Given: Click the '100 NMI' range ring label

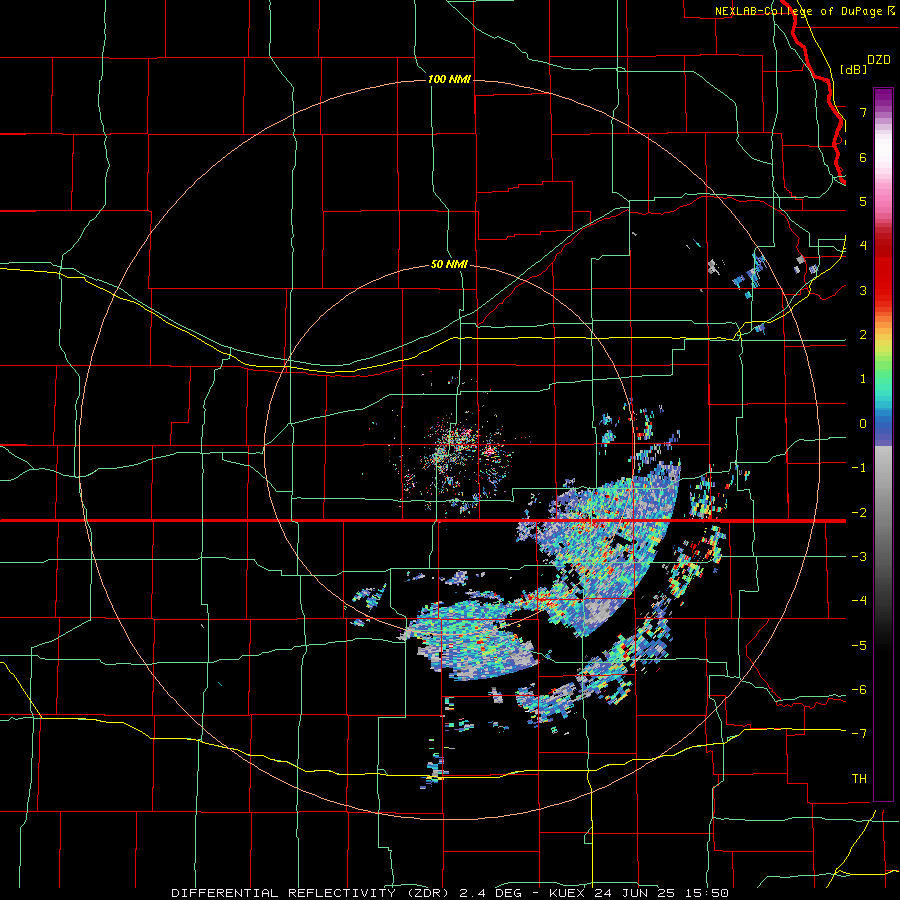Looking at the screenshot, I should (449, 79).
